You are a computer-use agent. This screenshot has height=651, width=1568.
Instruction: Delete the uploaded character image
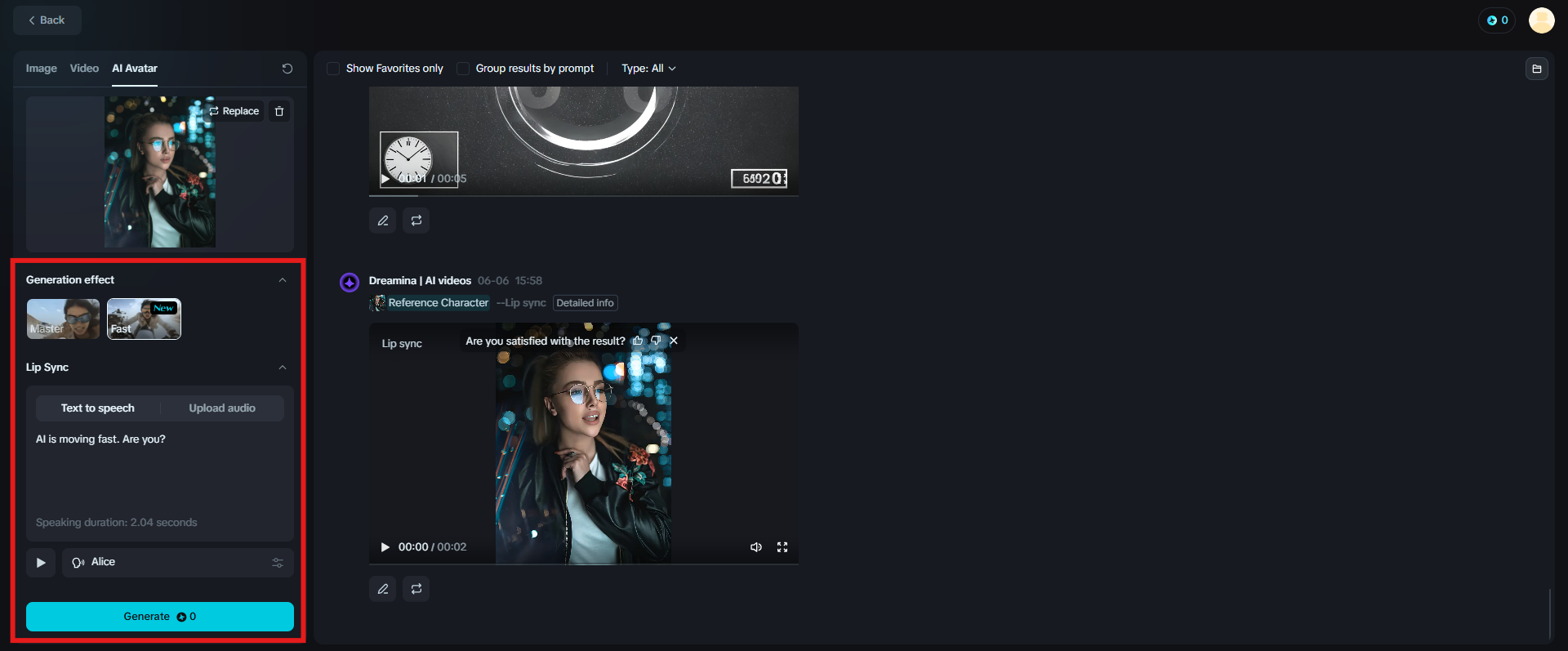pos(279,111)
